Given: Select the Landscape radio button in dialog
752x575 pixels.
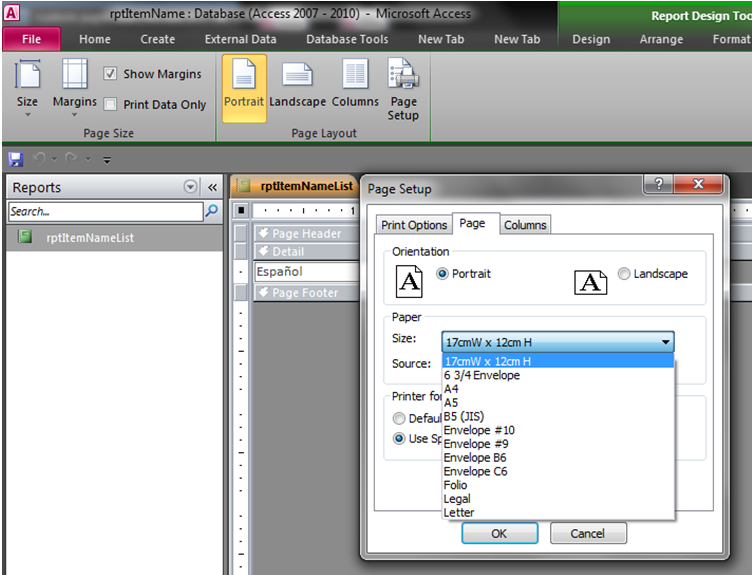Looking at the screenshot, I should coord(623,273).
